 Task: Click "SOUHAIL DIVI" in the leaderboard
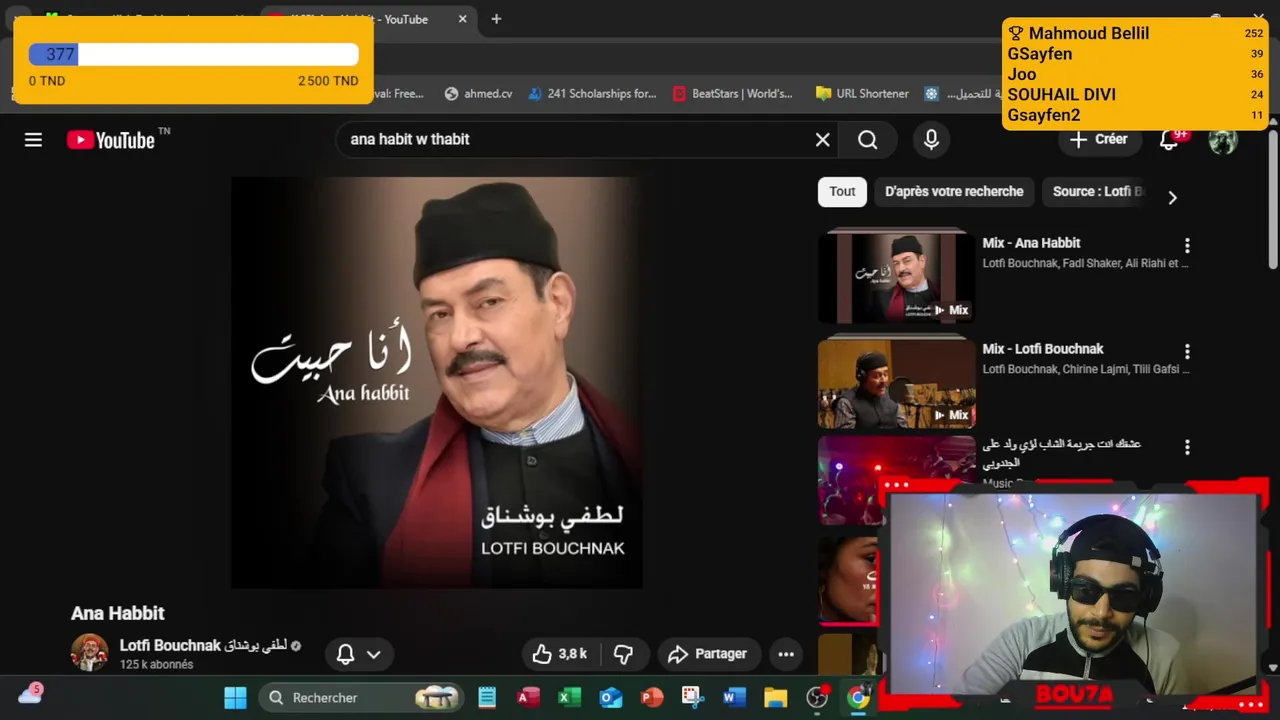(x=1061, y=95)
